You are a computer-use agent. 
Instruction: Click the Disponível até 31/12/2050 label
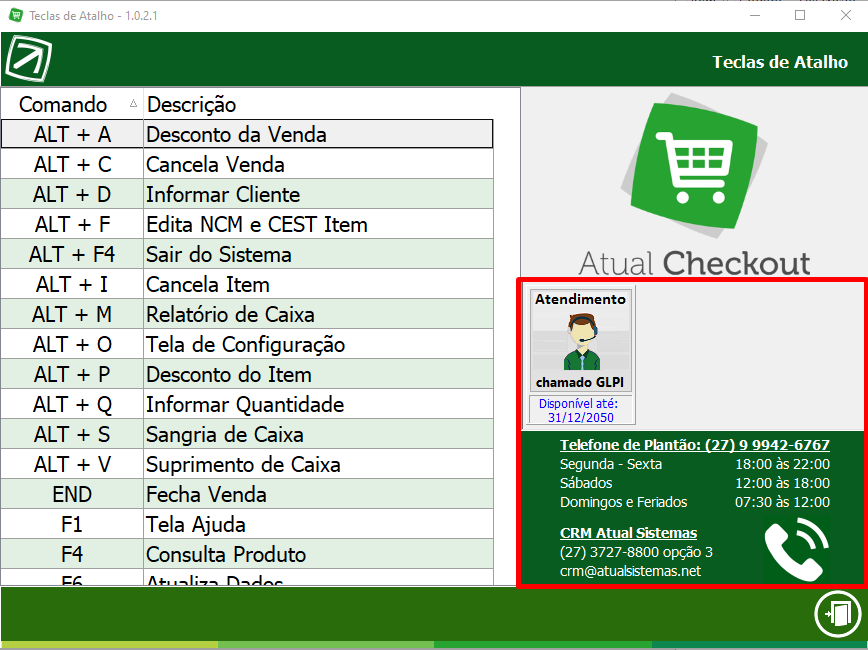(580, 410)
